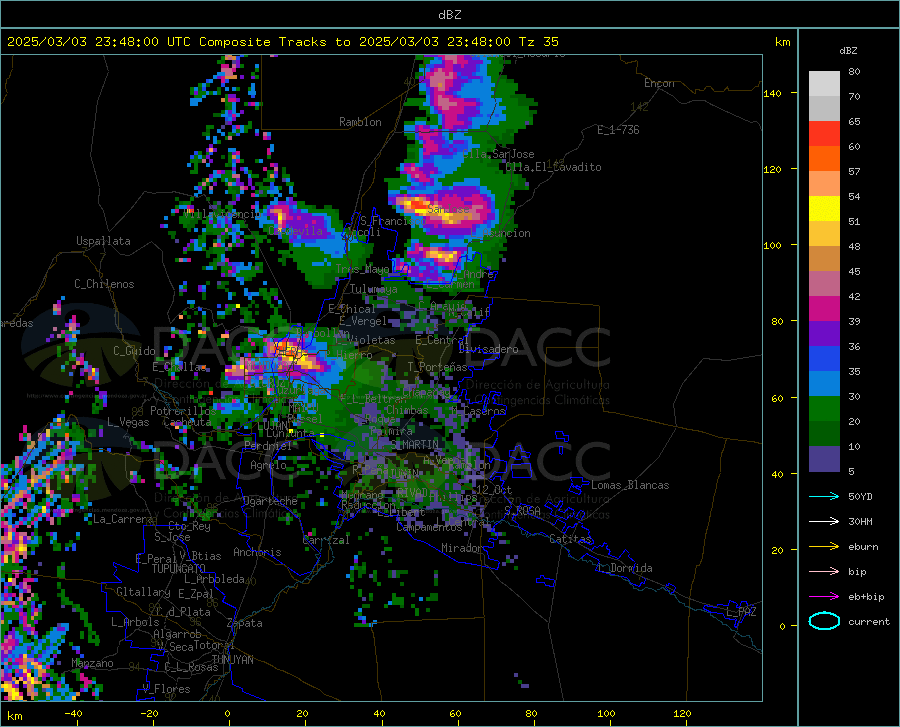Click the timestamp header text line
This screenshot has width=900, height=727.
tap(282, 42)
